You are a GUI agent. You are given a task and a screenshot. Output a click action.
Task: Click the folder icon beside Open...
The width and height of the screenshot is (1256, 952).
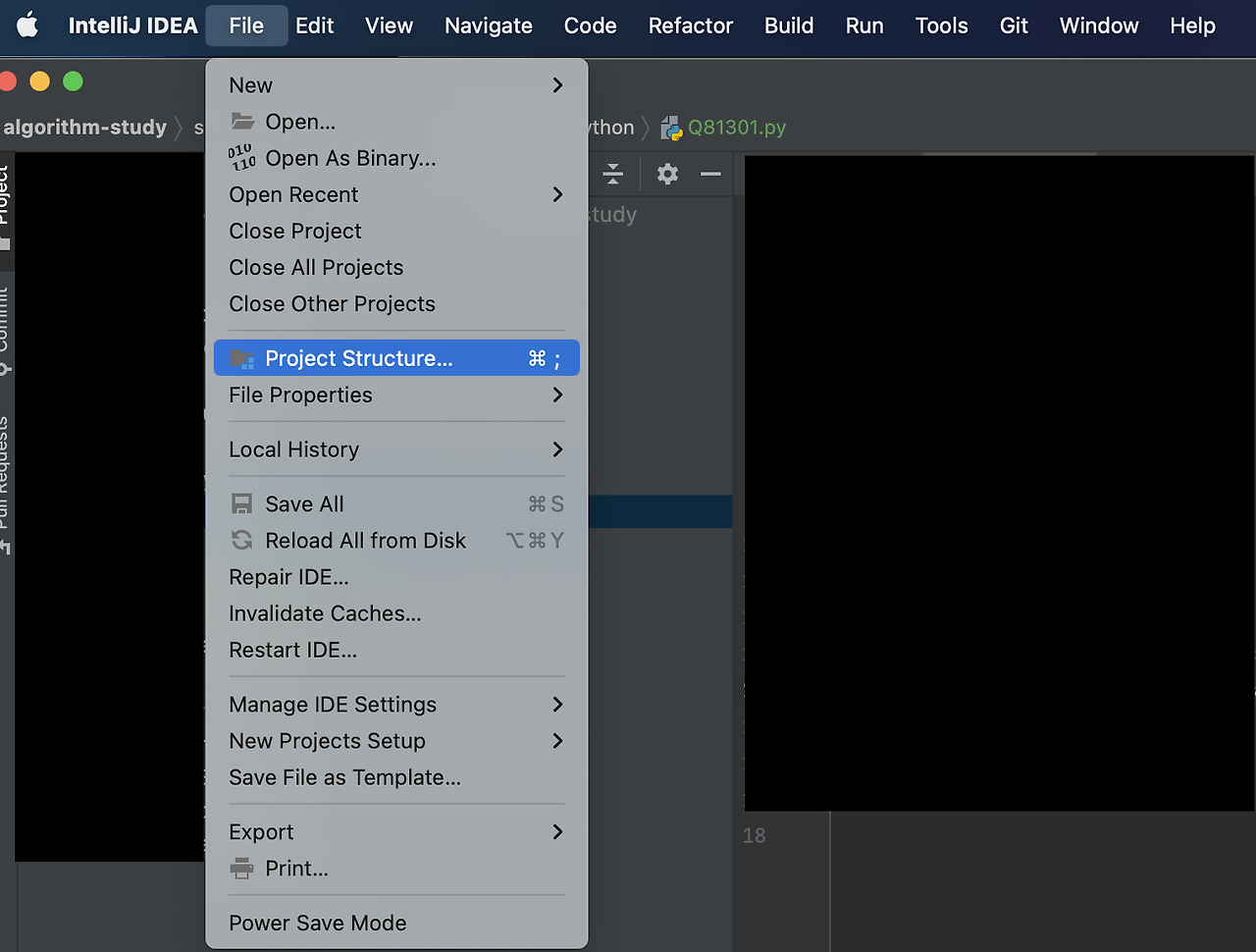coord(241,121)
